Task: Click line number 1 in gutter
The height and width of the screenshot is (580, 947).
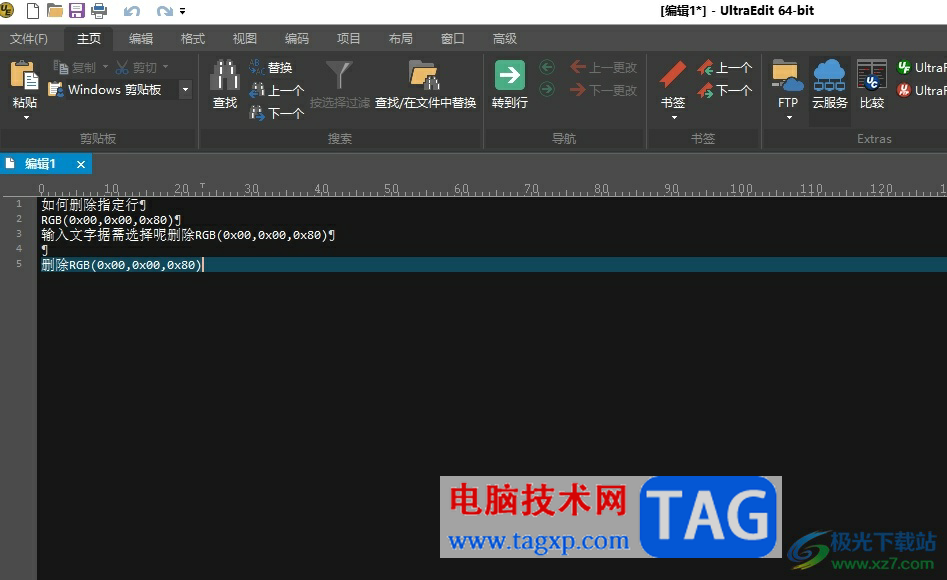Action: tap(19, 204)
